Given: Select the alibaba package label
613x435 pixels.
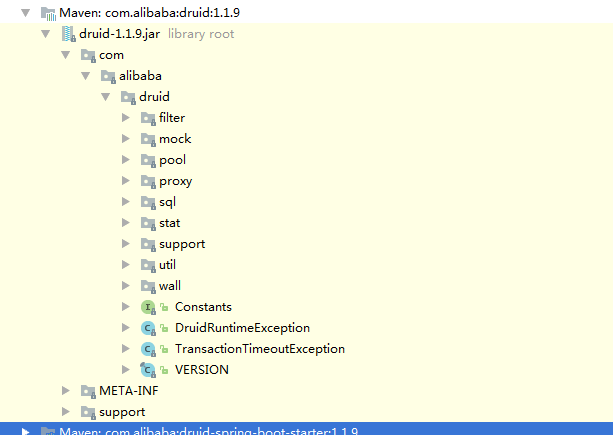Looking at the screenshot, I should [140, 76].
